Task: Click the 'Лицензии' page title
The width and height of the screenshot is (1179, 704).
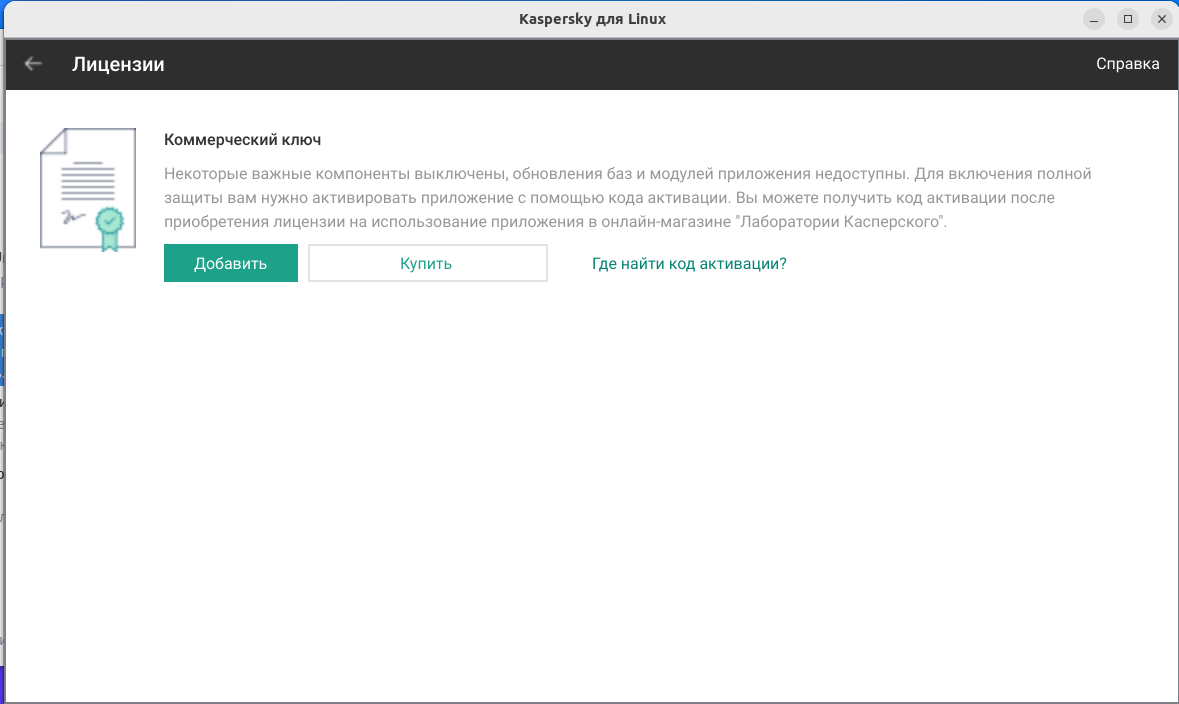Action: pyautogui.click(x=118, y=64)
